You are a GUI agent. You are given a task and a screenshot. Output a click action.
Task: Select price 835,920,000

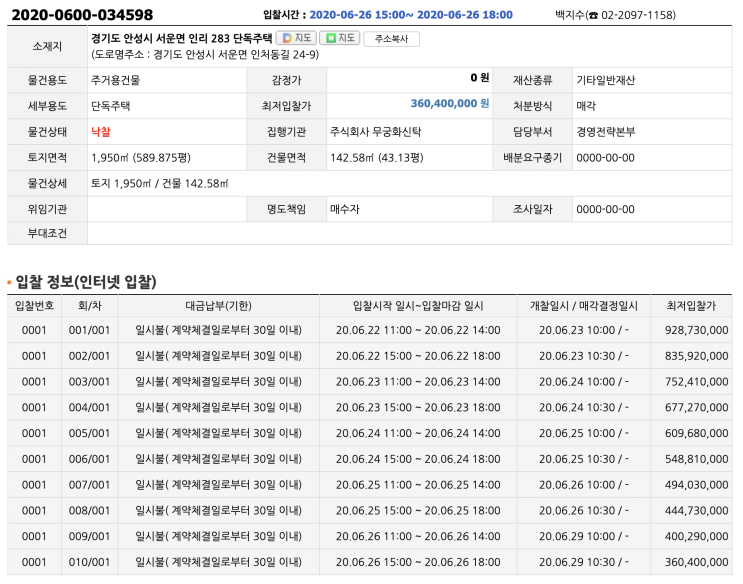(697, 356)
